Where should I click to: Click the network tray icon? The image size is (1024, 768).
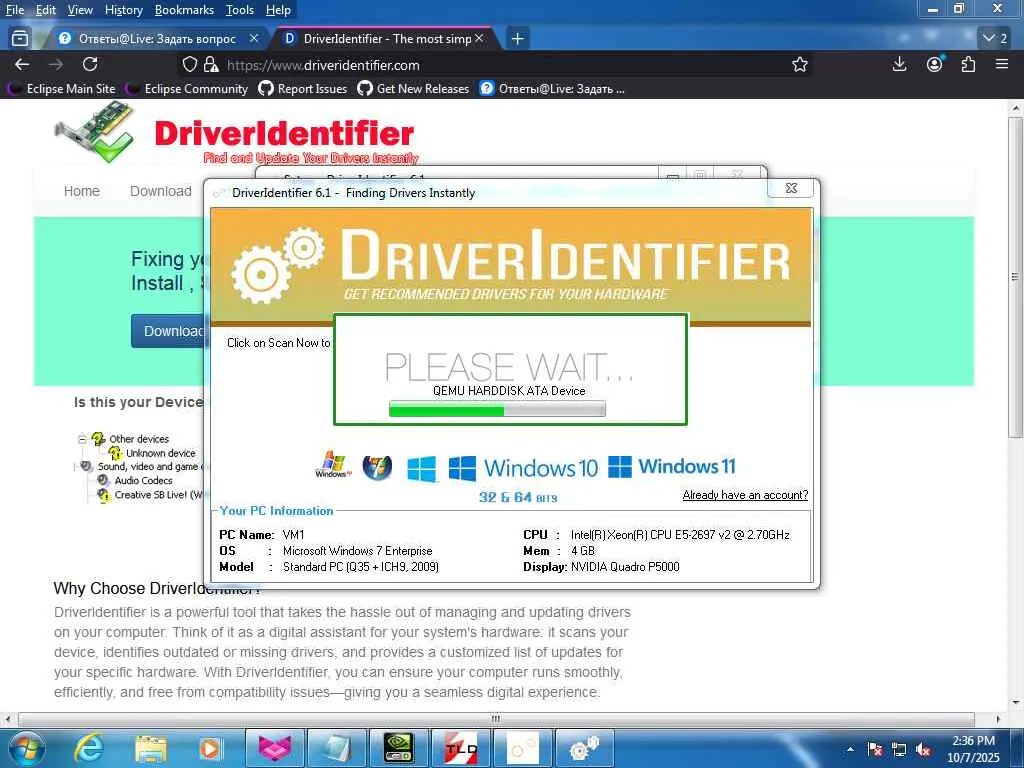point(899,750)
